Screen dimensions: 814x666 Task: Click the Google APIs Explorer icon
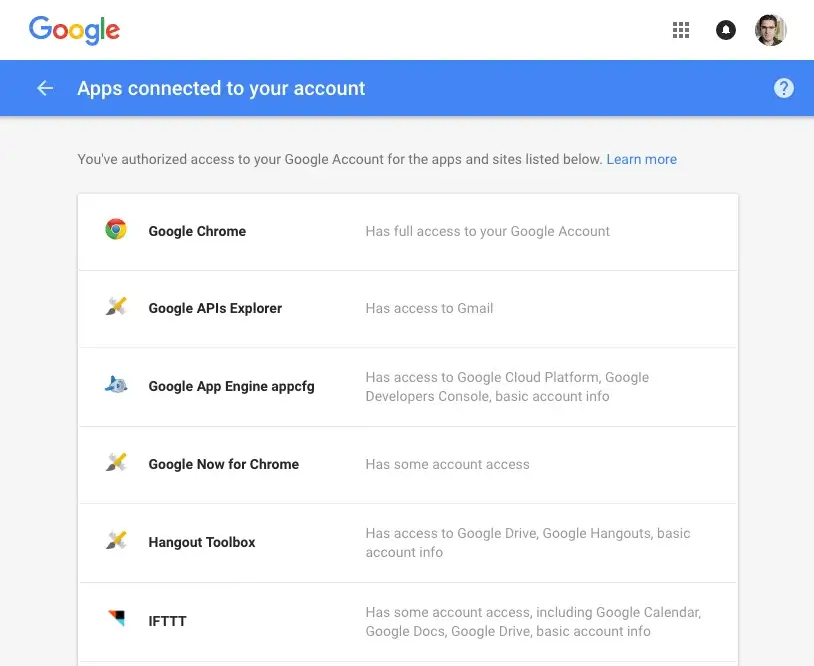116,307
